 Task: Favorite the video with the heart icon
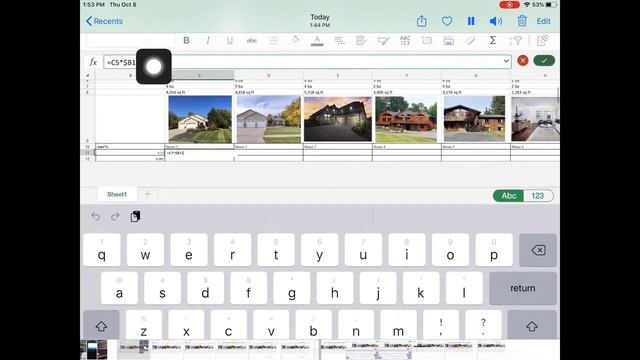447,21
